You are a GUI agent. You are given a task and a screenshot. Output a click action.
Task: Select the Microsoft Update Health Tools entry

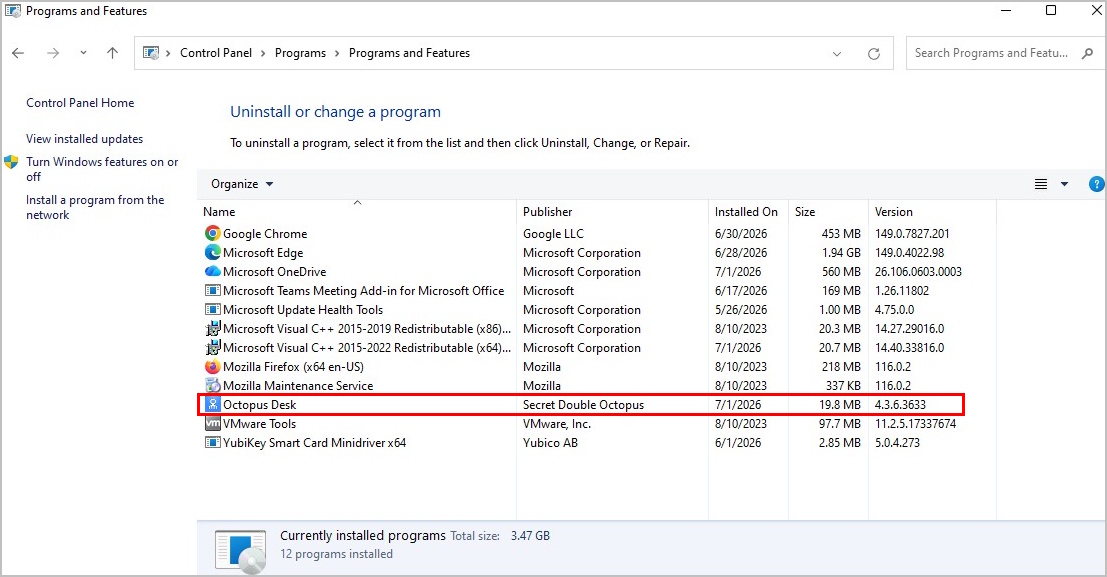tap(303, 310)
